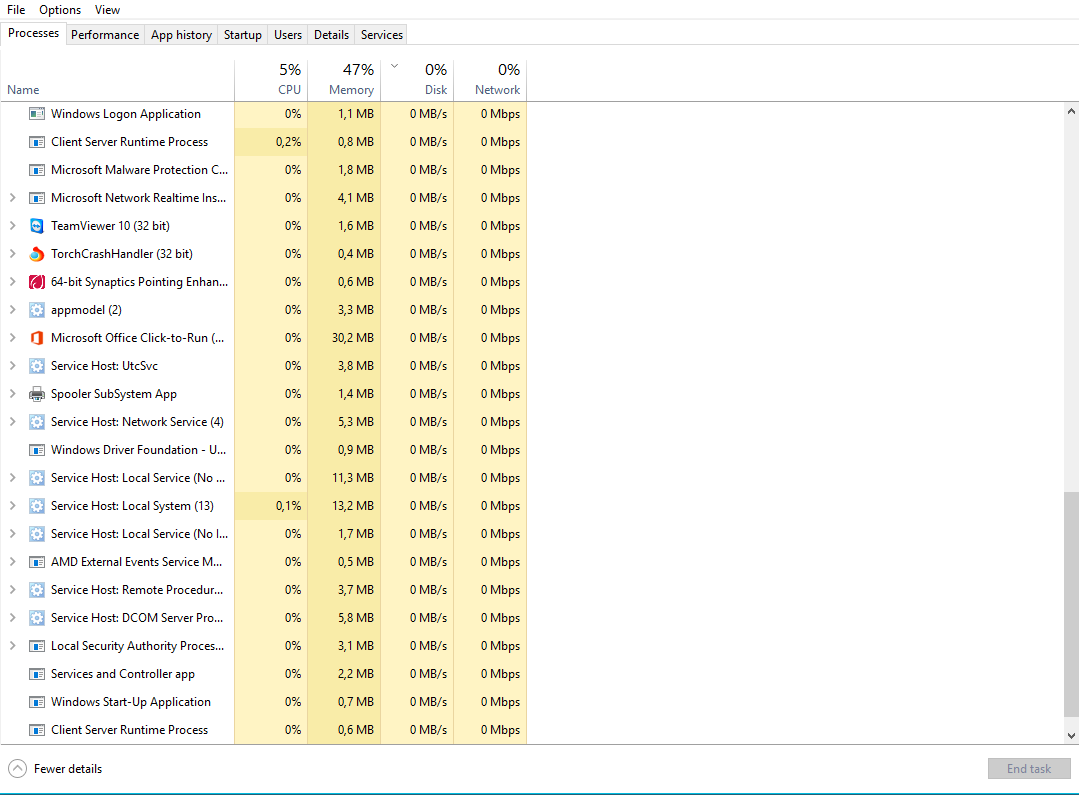Click the Windows Logon Application icon
Viewport: 1079px width, 795px height.
pos(36,114)
